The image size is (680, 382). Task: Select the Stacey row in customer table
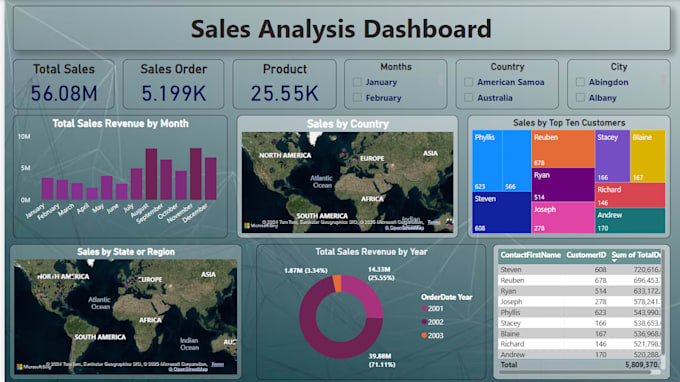tap(580, 323)
